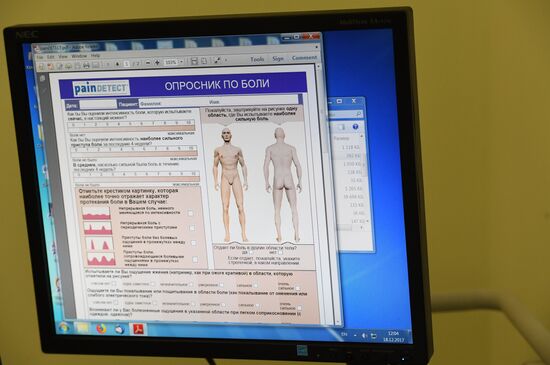Click the volume icon in system tray

(x=364, y=336)
